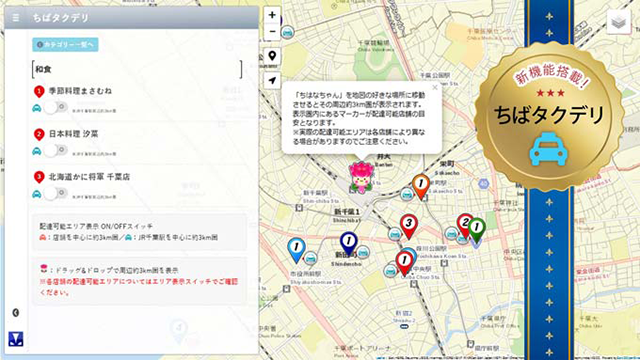This screenshot has width=640, height=360.
Task: Open the map layers icon
Action: [x=618, y=22]
